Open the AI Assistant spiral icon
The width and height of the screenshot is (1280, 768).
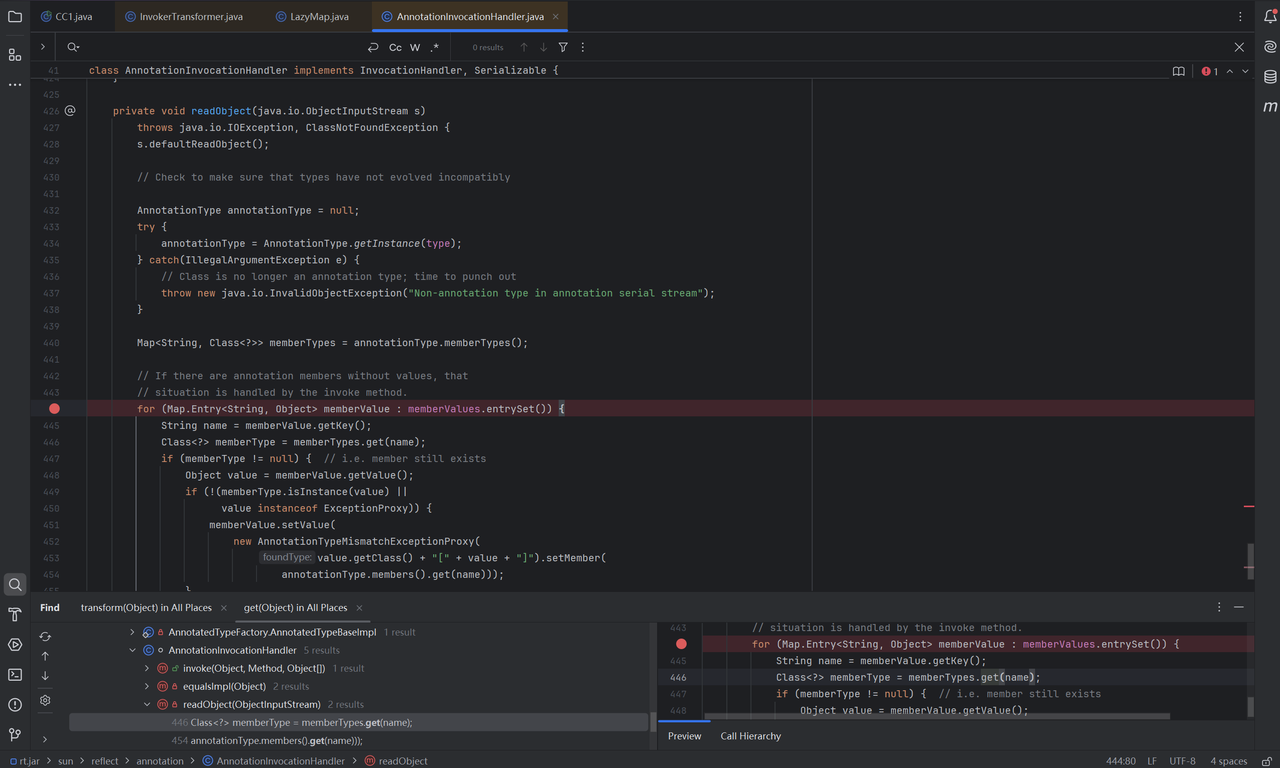tap(1270, 46)
